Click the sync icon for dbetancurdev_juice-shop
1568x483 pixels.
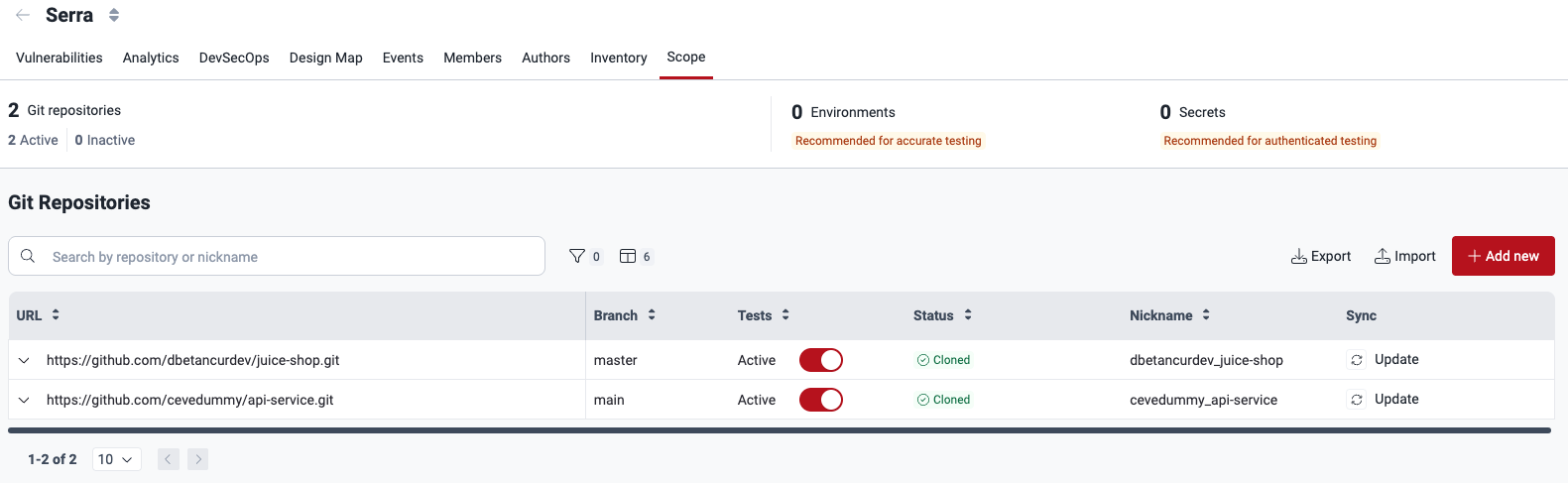1357,360
